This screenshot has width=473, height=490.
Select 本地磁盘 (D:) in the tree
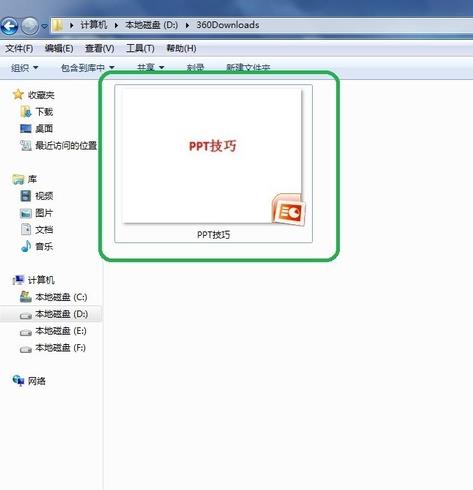[62, 314]
